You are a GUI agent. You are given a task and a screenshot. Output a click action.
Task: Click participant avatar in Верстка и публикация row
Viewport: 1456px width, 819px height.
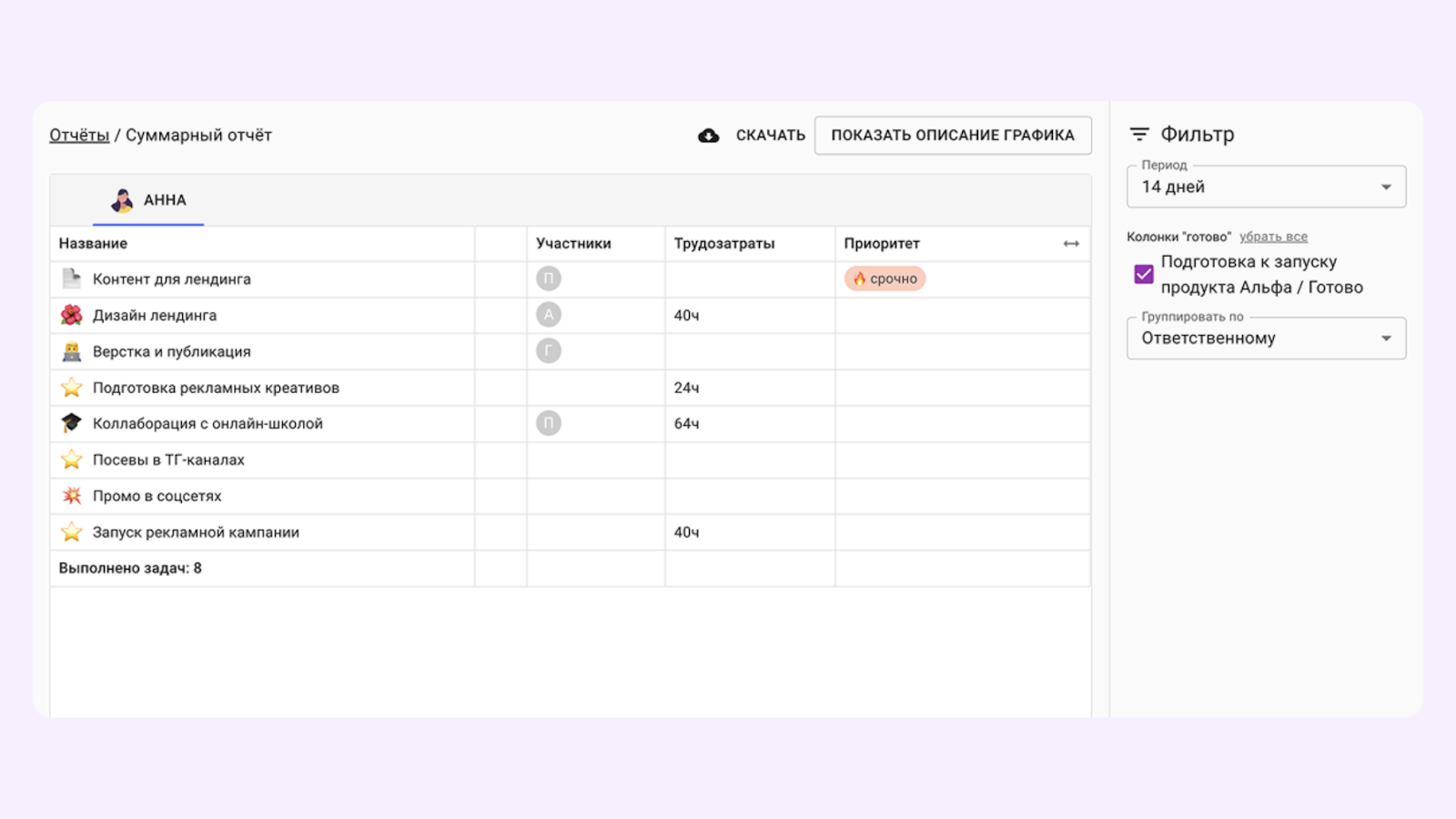point(548,351)
